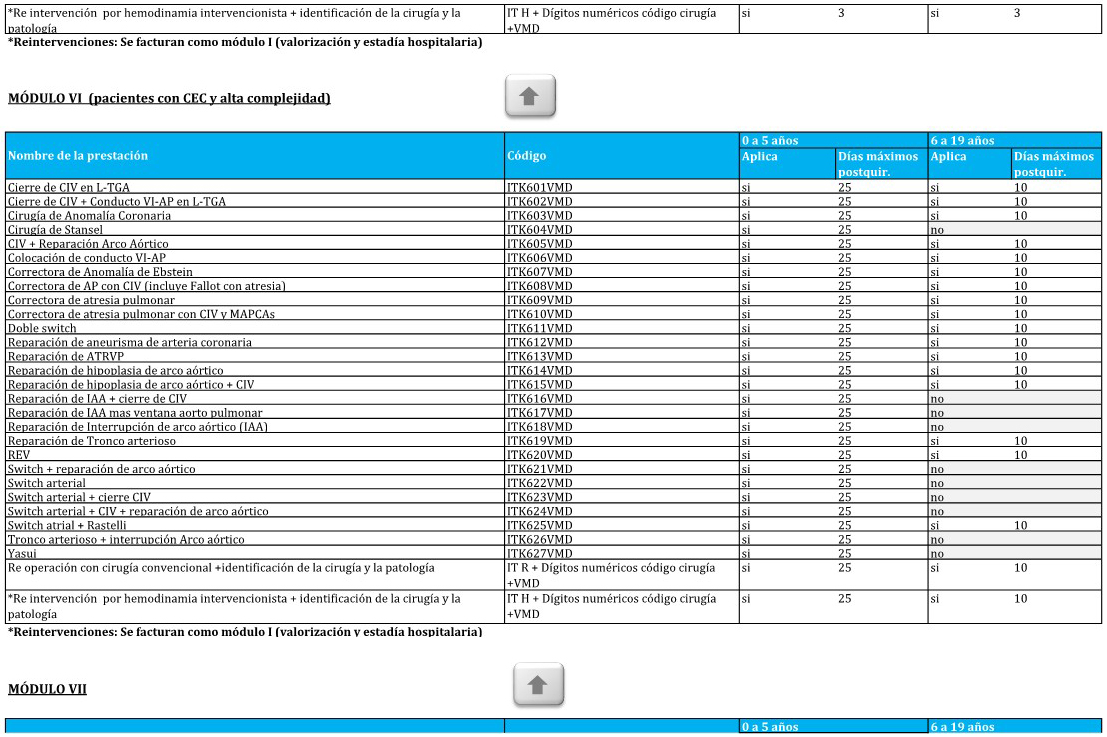Select the 'Cirugía de Stansel' row name
The image size is (1107, 737).
pyautogui.click(x=55, y=230)
